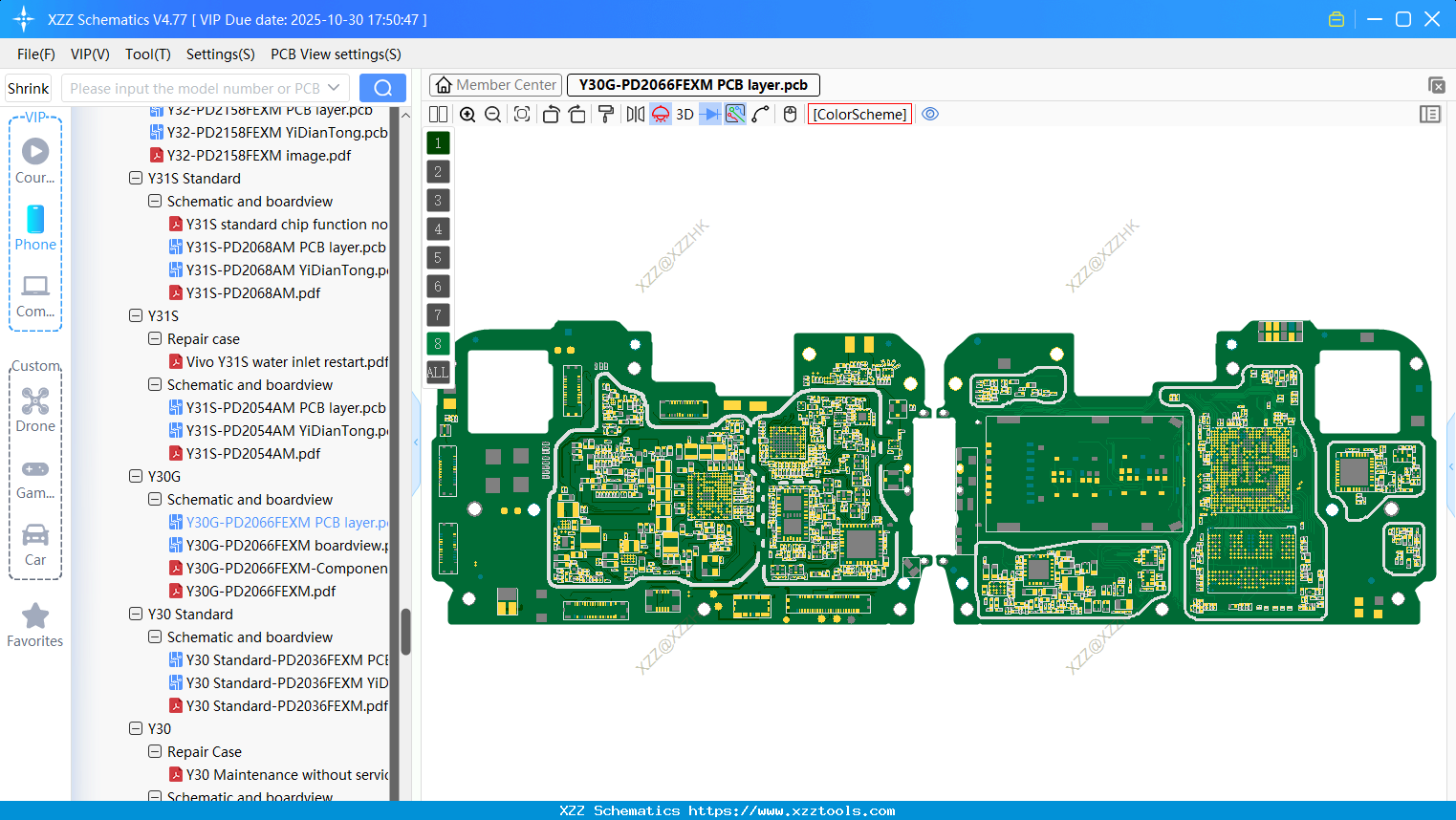Enable the ALL layers display button
1456x820 pixels.
pos(437,372)
